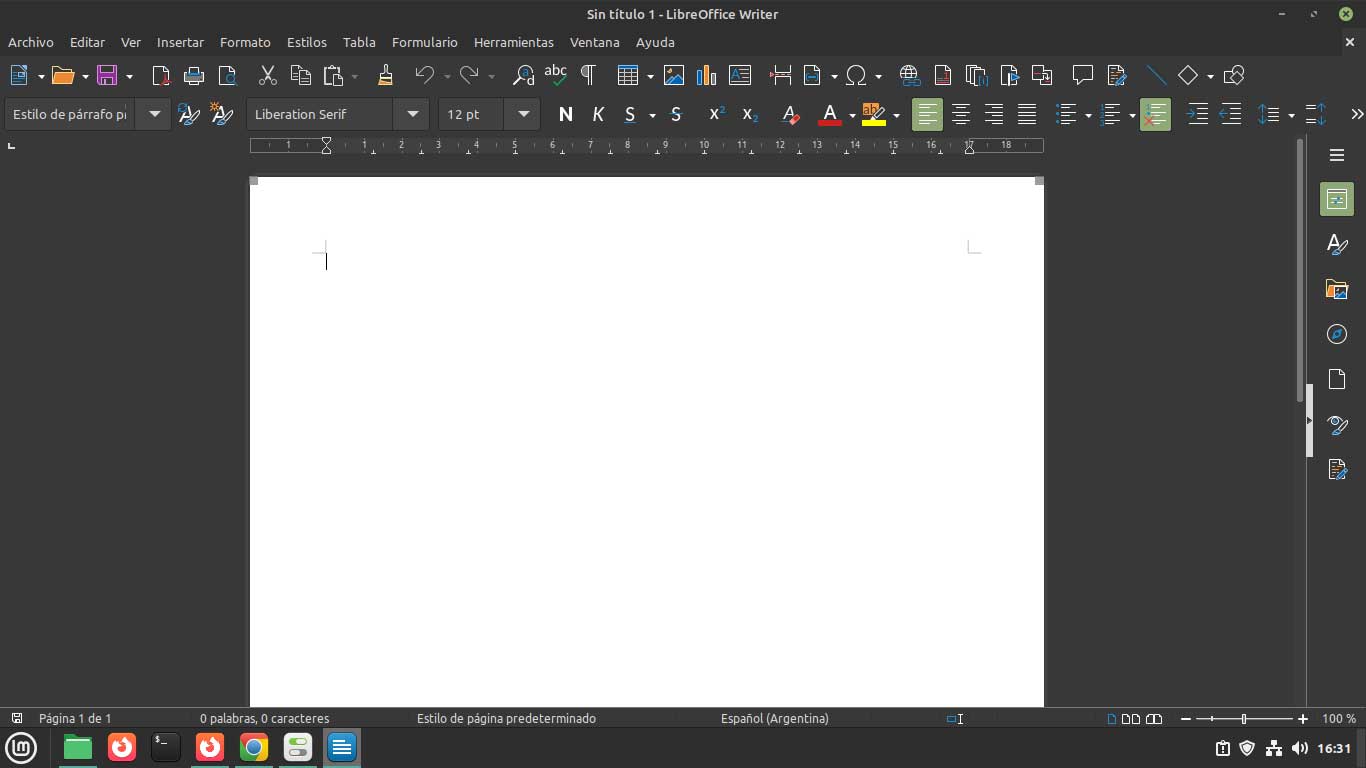
Task: Click the Copy icon
Action: [x=301, y=75]
